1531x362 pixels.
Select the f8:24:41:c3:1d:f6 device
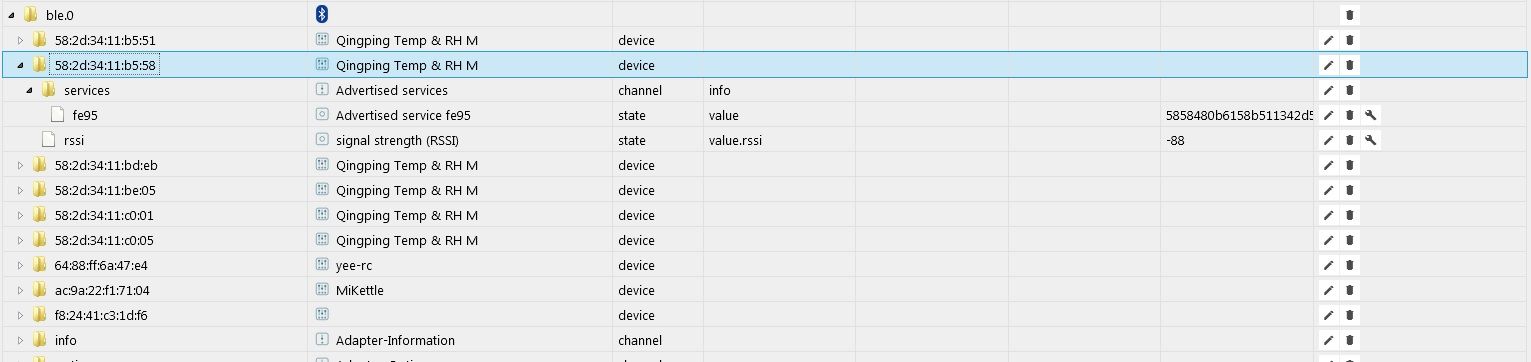(765, 315)
